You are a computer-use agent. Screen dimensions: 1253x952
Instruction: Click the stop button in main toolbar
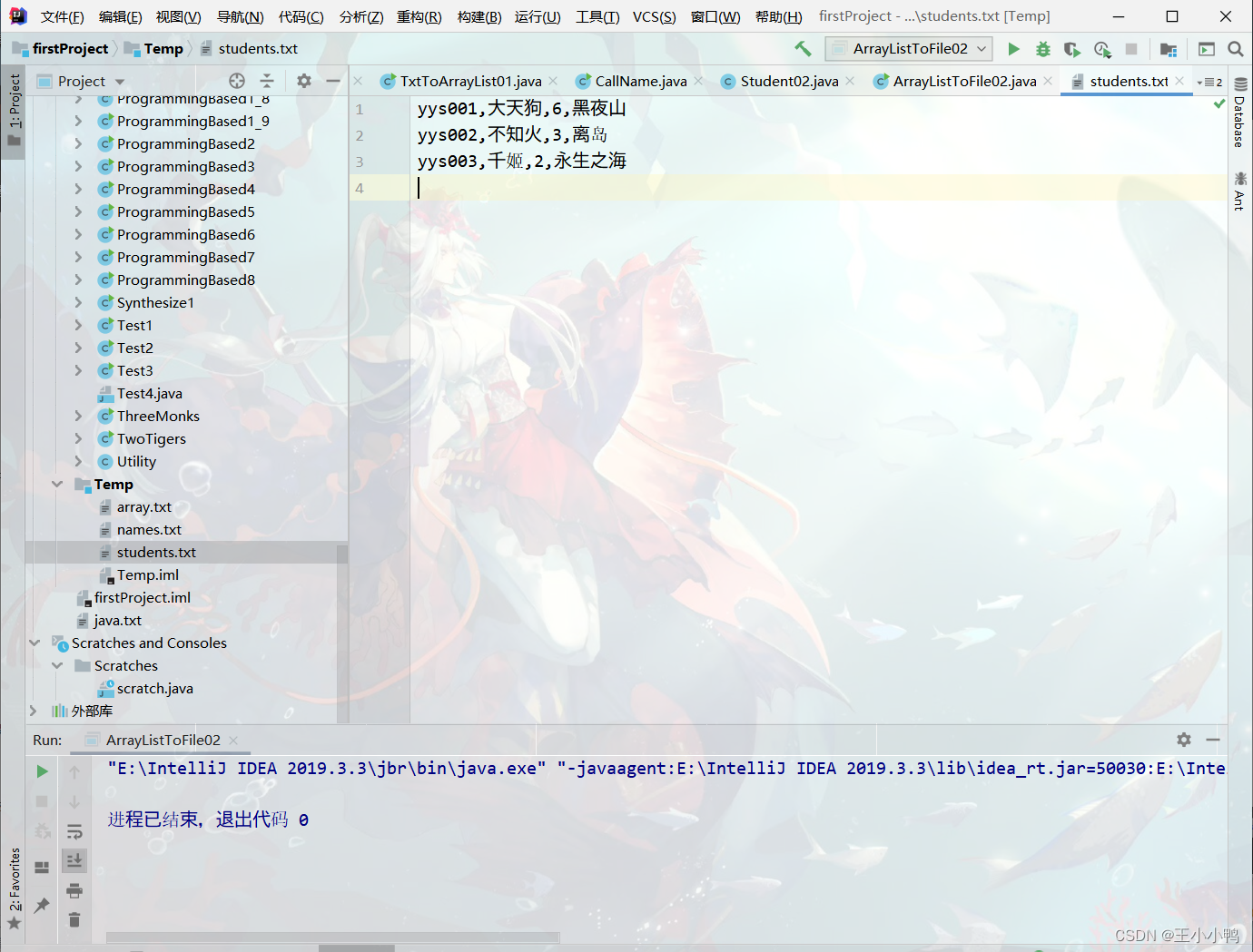1131,49
